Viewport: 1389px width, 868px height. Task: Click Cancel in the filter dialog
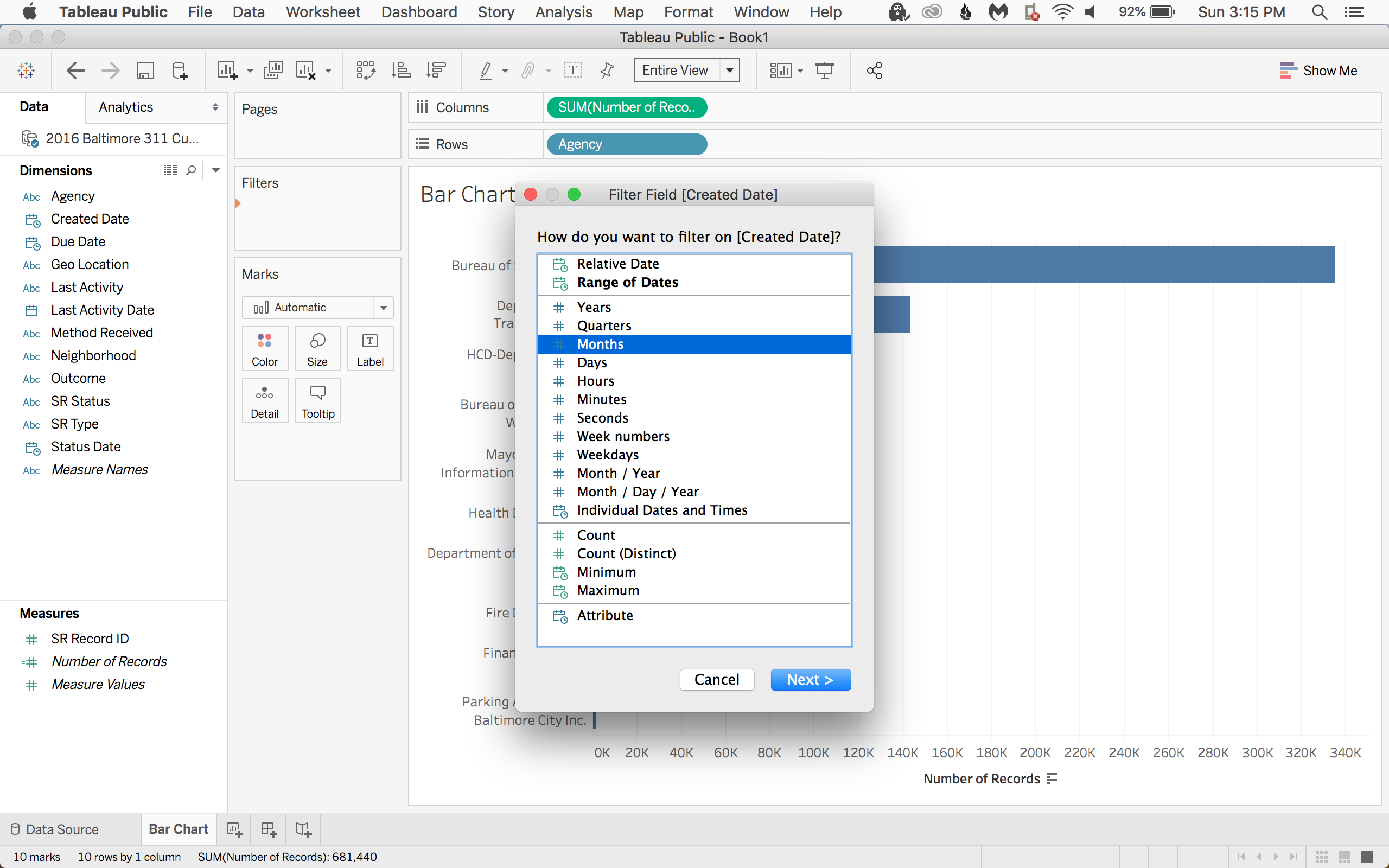point(717,680)
